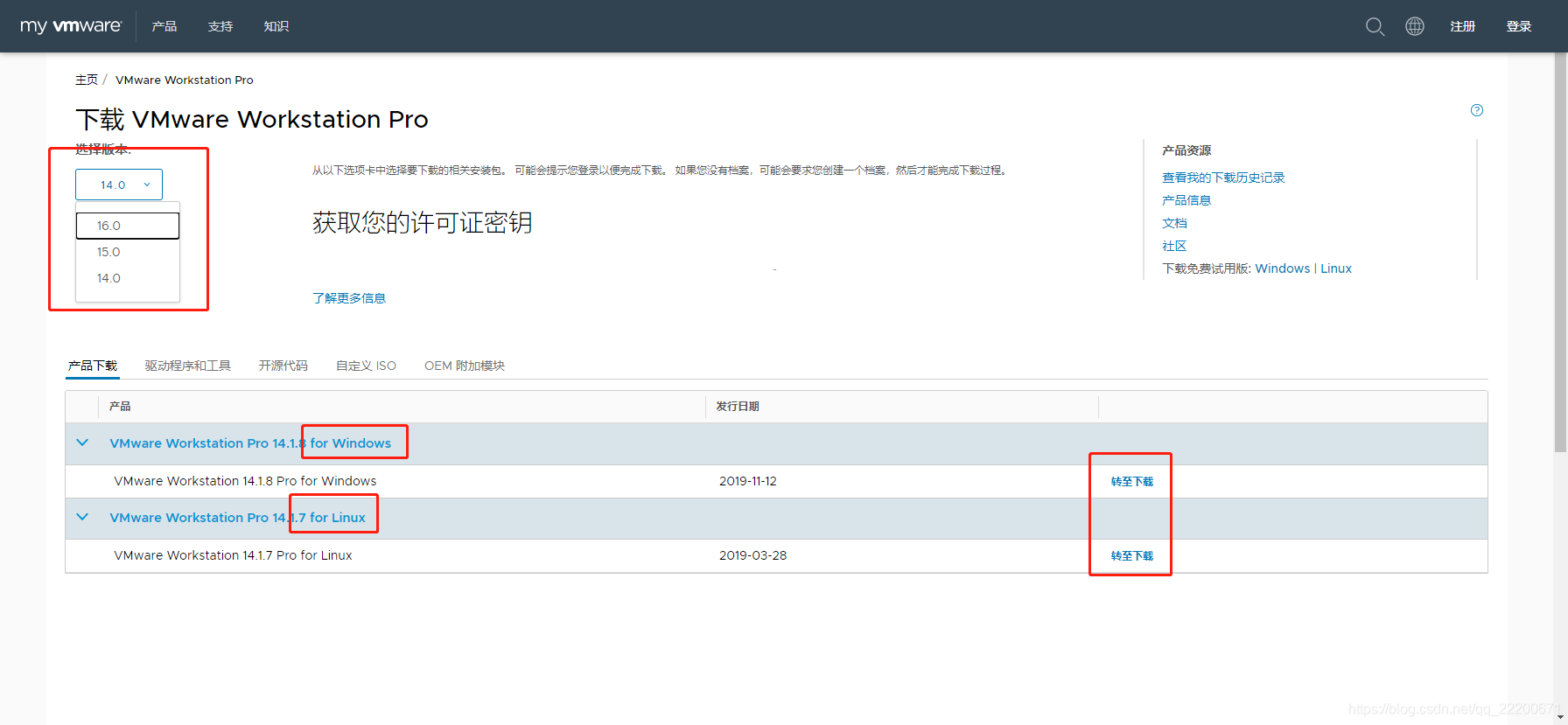Switch to the 产品下载 tab
The height and width of the screenshot is (725, 1568).
click(x=93, y=366)
